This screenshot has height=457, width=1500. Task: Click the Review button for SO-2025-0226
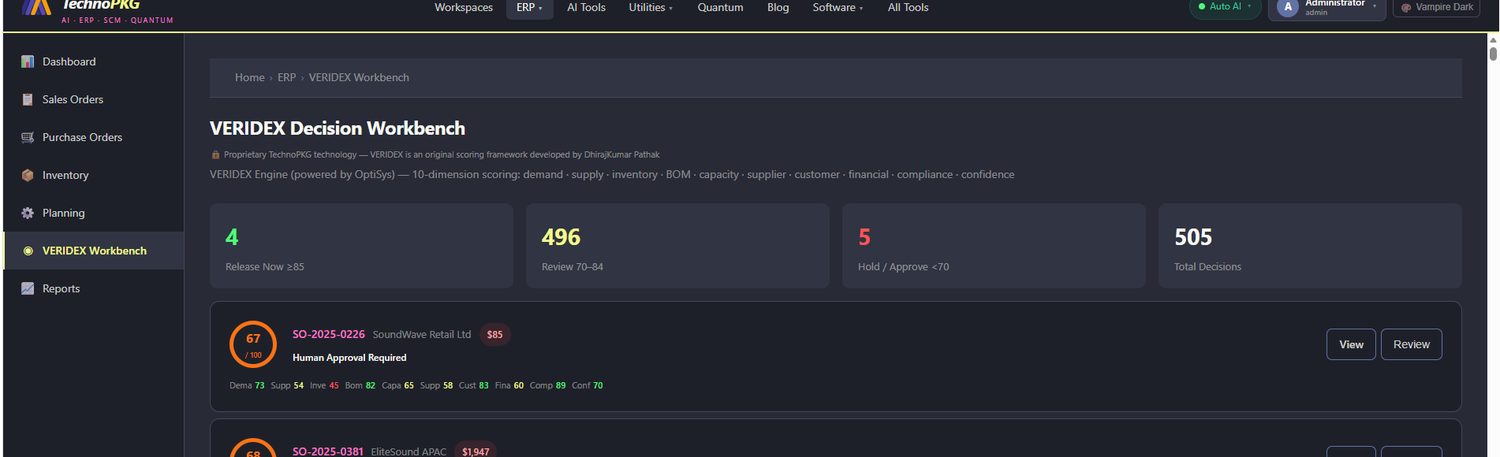click(x=1411, y=344)
